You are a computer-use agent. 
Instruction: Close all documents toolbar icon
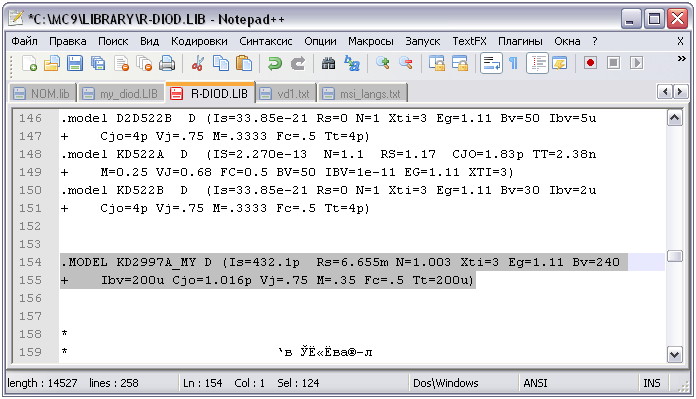click(144, 63)
